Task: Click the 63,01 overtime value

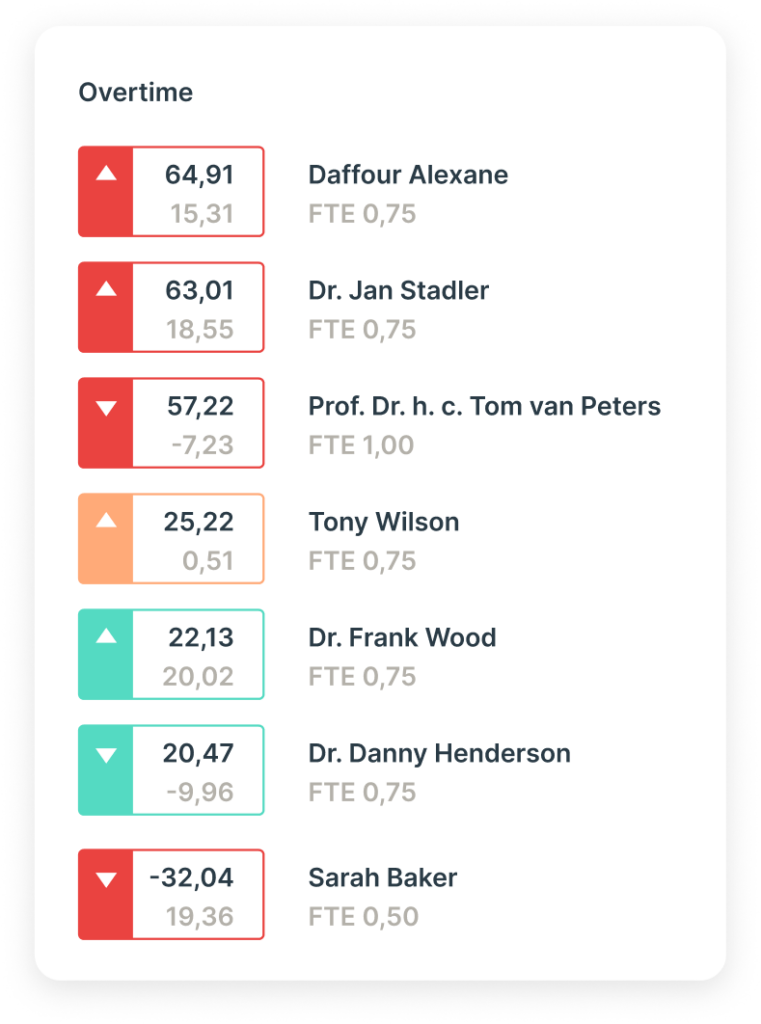Action: tap(199, 291)
